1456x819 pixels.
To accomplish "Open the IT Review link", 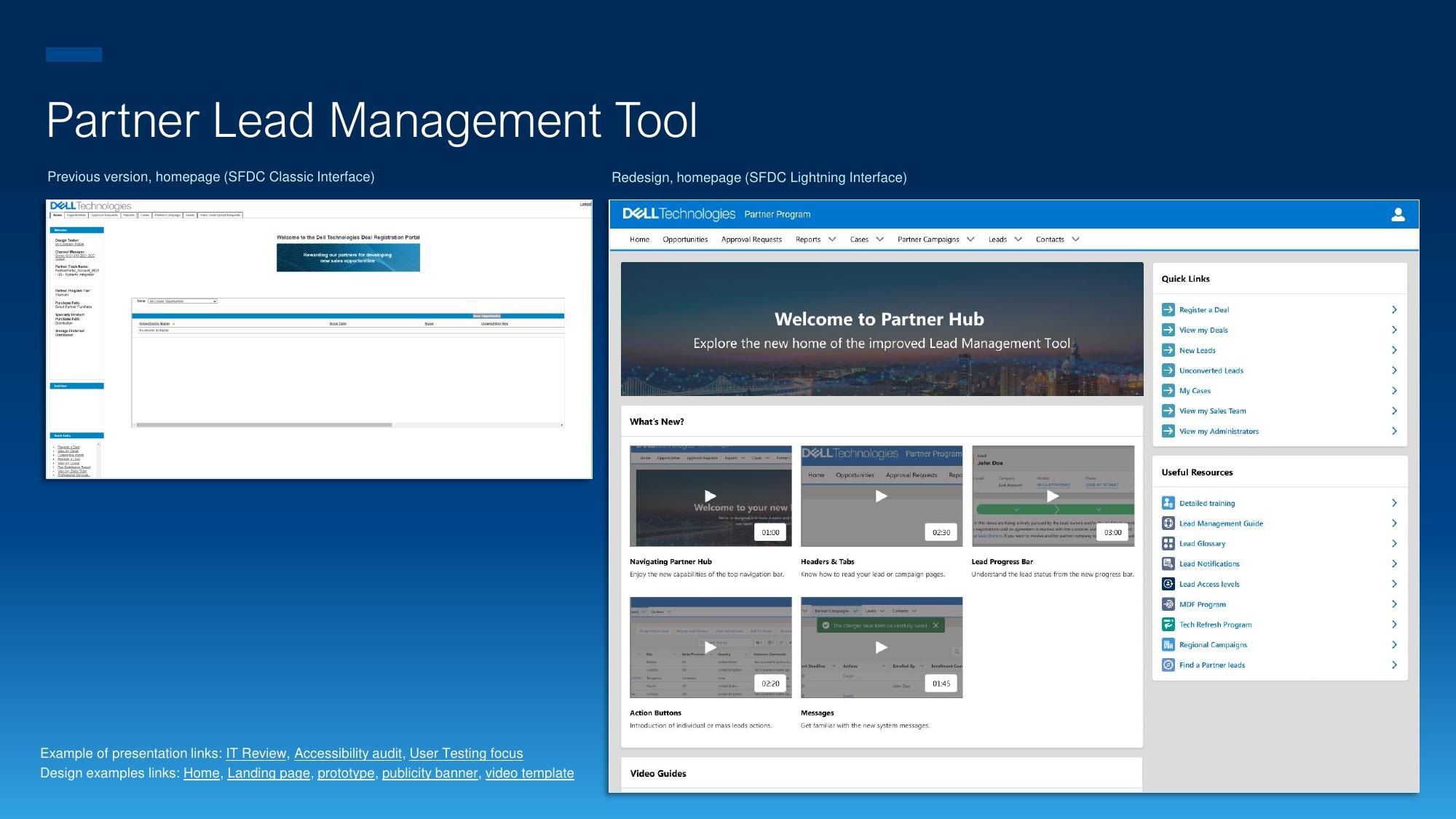I will pyautogui.click(x=256, y=753).
